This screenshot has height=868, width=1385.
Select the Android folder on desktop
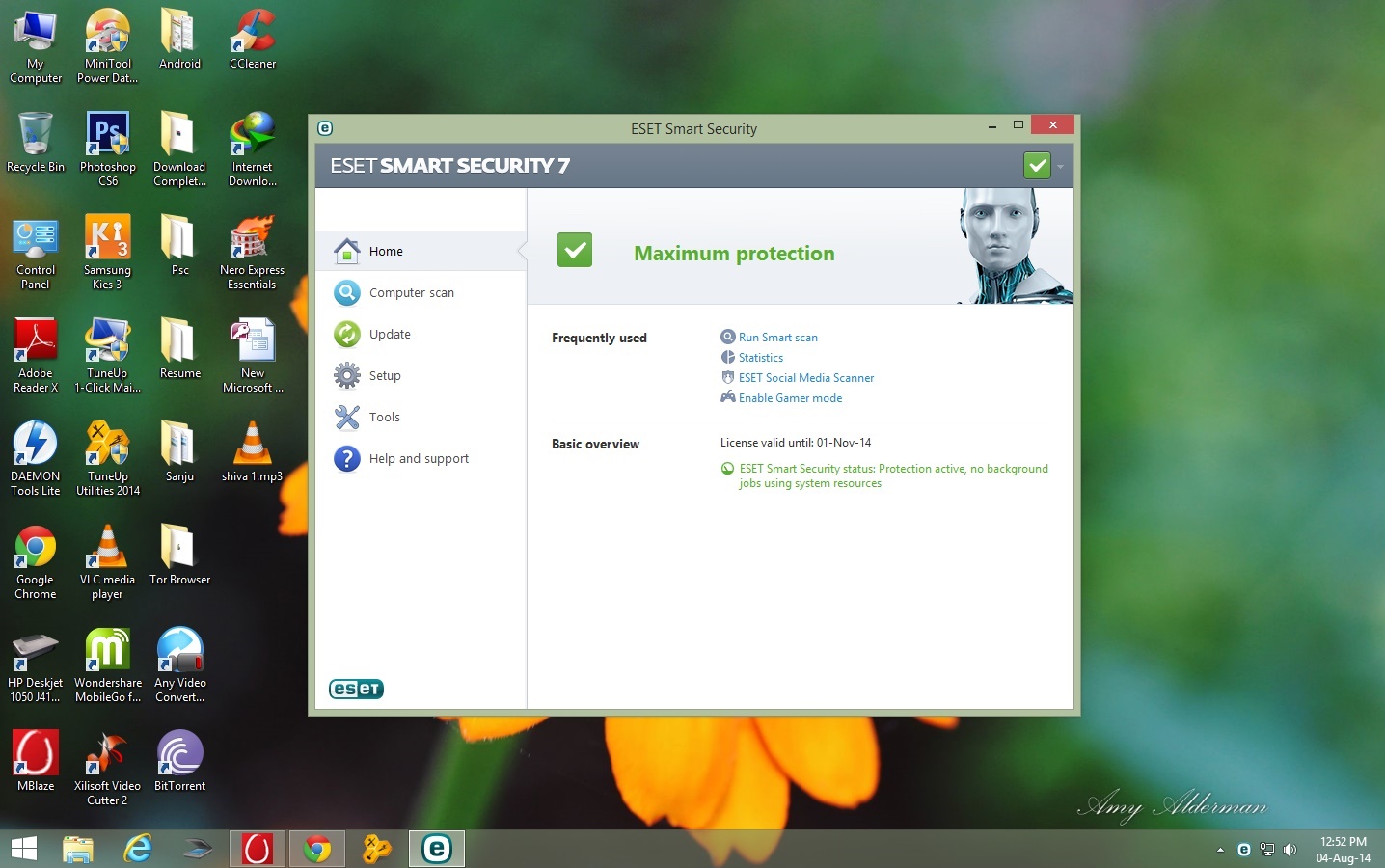180,40
